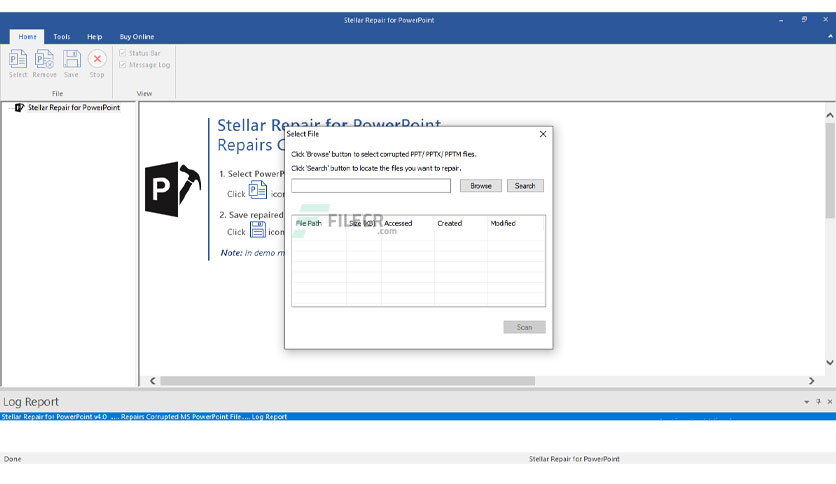The width and height of the screenshot is (836, 484).
Task: Click the file path input field
Action: pyautogui.click(x=371, y=185)
